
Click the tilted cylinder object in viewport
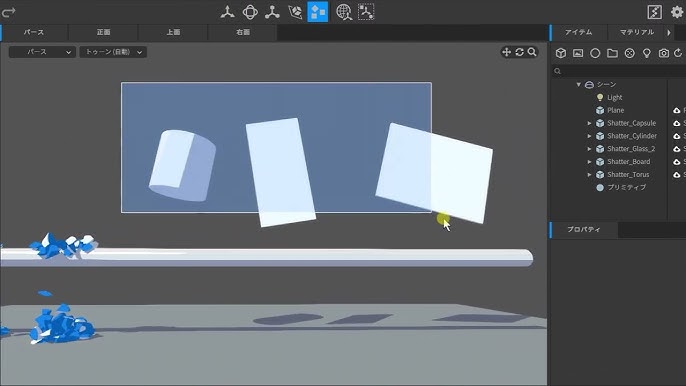(182, 165)
